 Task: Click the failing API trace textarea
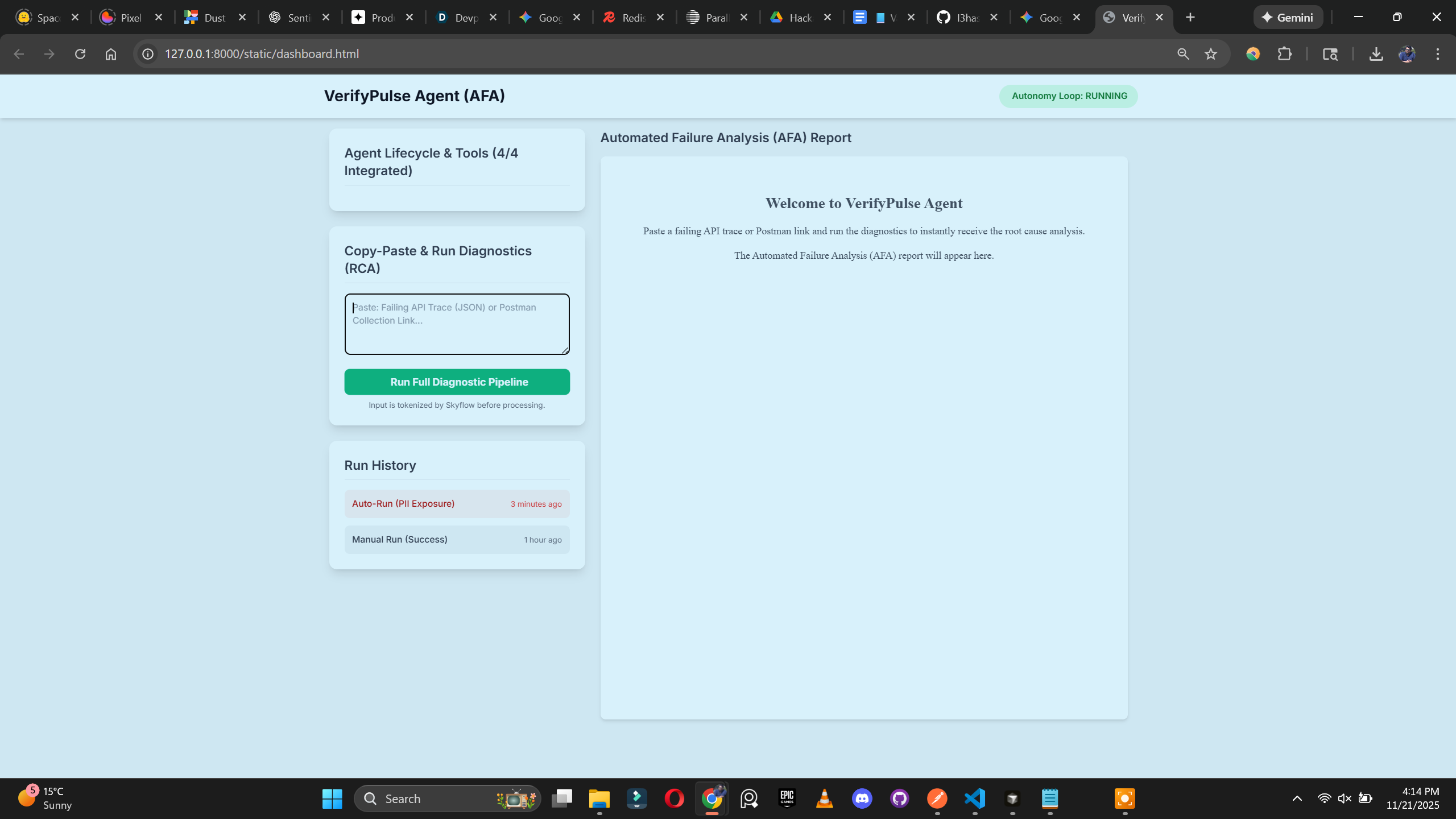(x=457, y=324)
